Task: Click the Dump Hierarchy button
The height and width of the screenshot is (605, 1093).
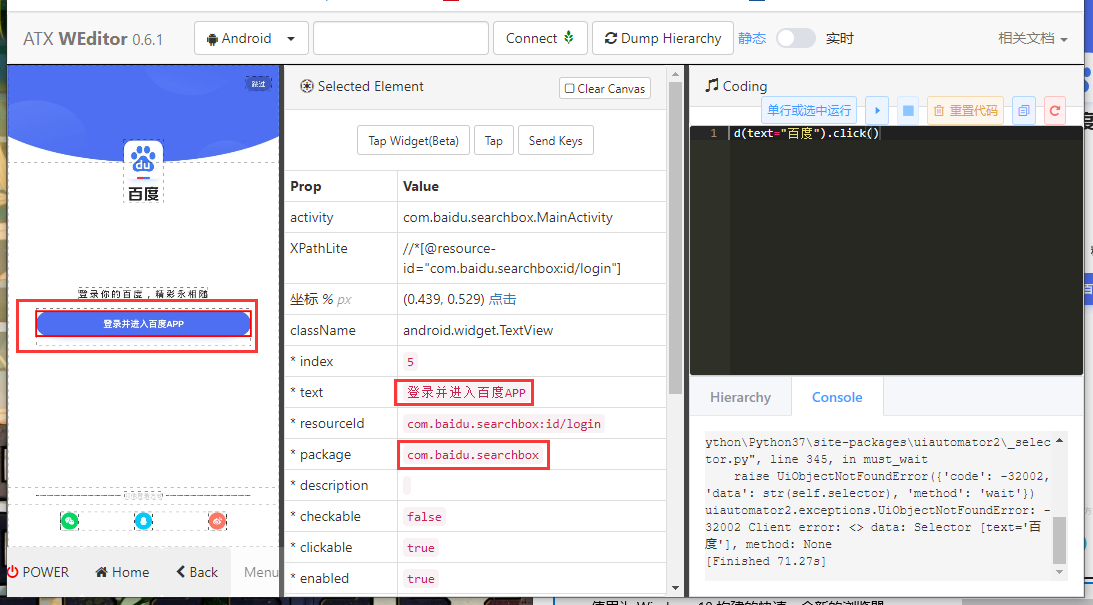Action: (662, 37)
